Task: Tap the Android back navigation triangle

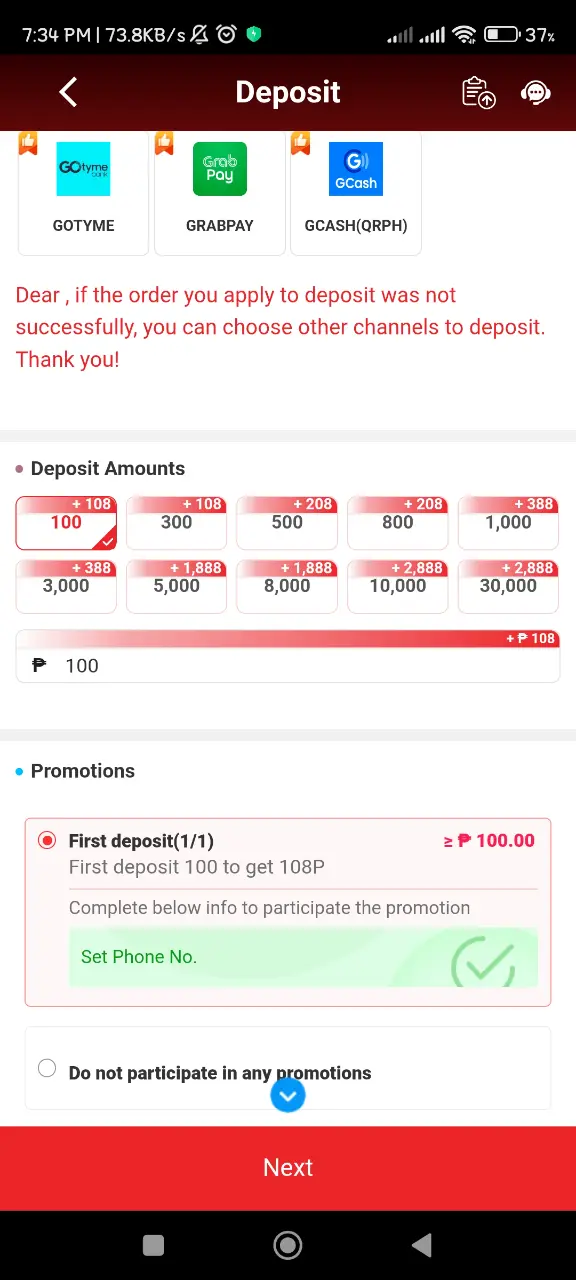Action: point(422,1244)
